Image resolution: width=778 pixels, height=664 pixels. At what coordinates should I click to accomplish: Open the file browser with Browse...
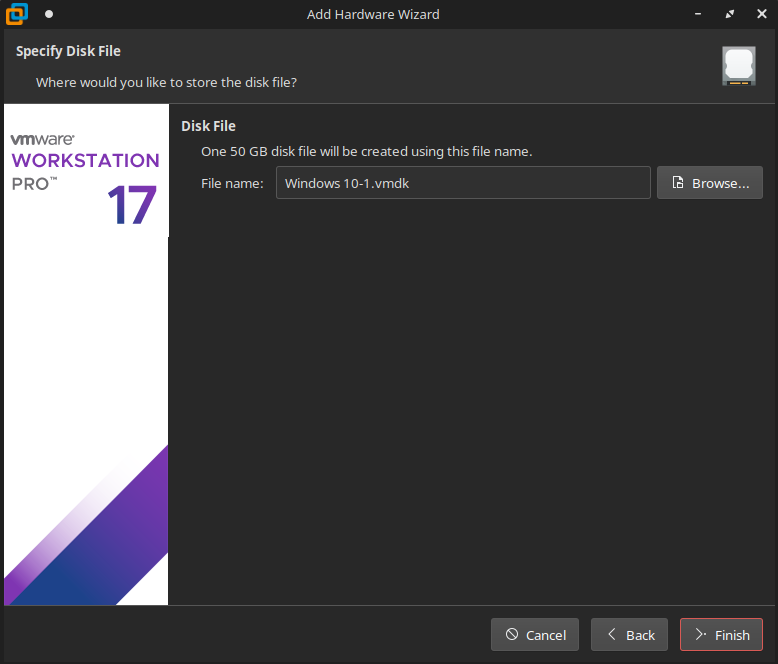[x=710, y=183]
